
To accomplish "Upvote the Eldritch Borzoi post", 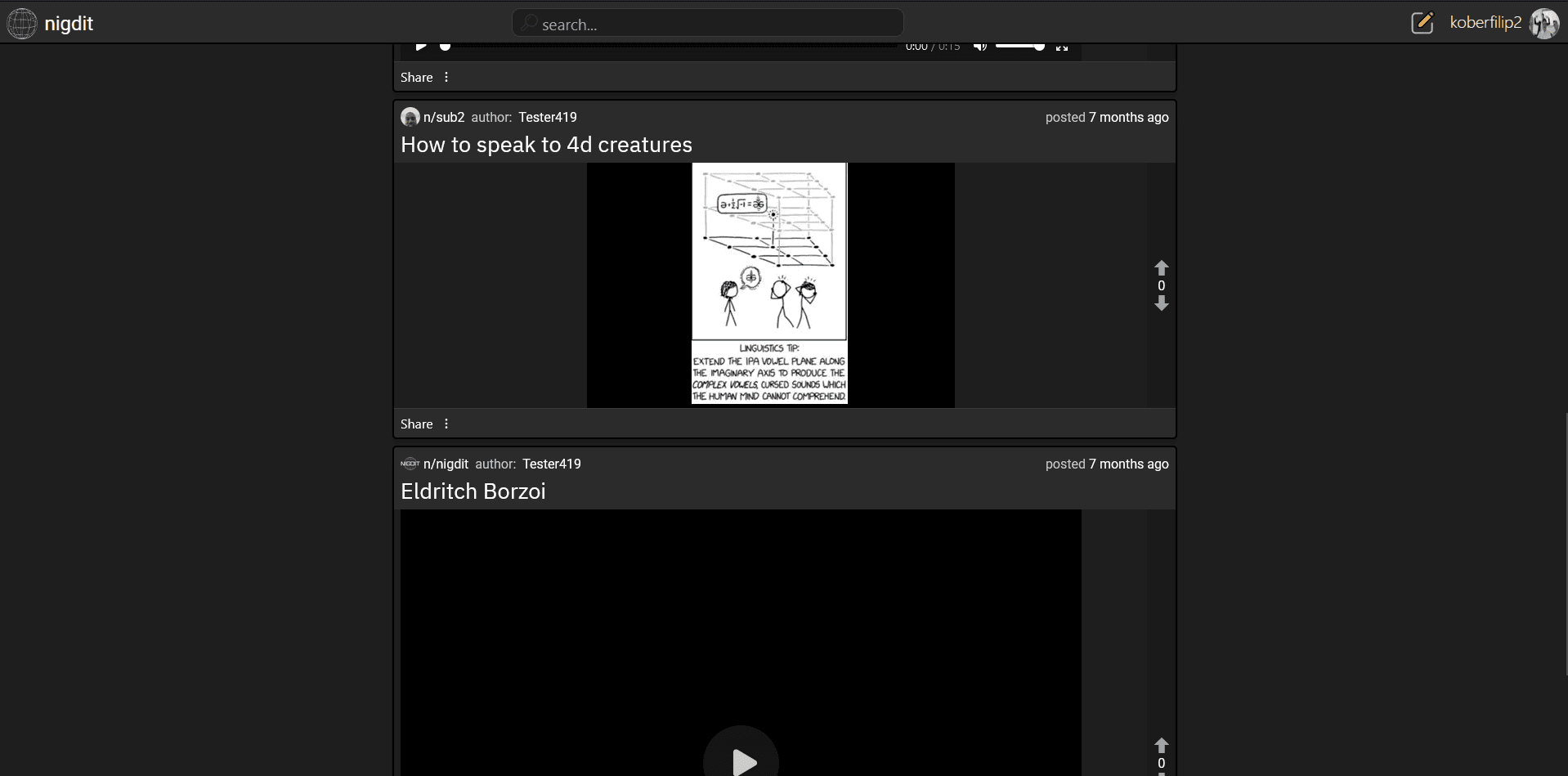I will coord(1161,746).
